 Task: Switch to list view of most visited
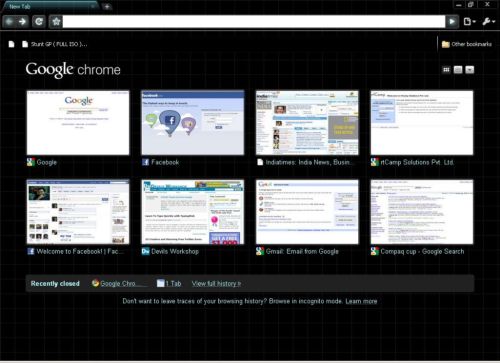458,69
